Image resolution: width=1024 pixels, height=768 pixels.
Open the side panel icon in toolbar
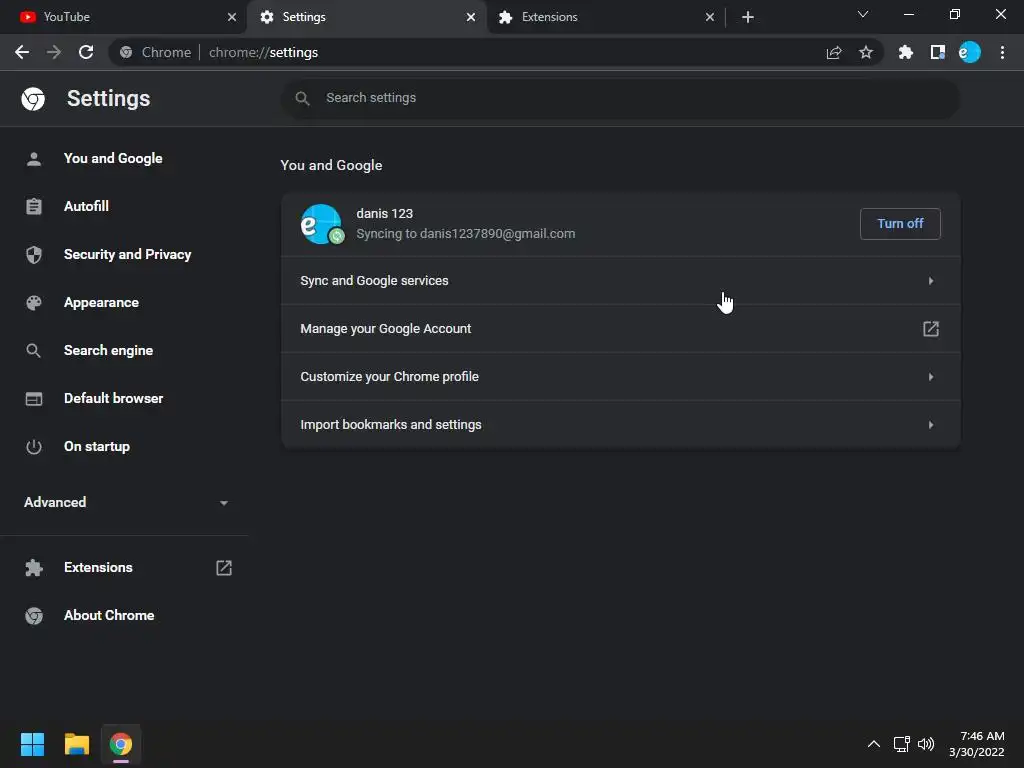[x=938, y=52]
